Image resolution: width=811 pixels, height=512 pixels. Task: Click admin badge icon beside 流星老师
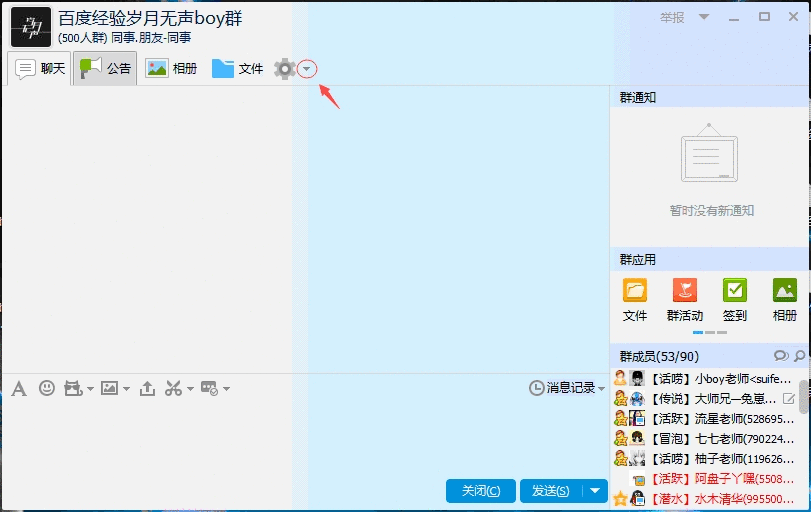pyautogui.click(x=621, y=418)
